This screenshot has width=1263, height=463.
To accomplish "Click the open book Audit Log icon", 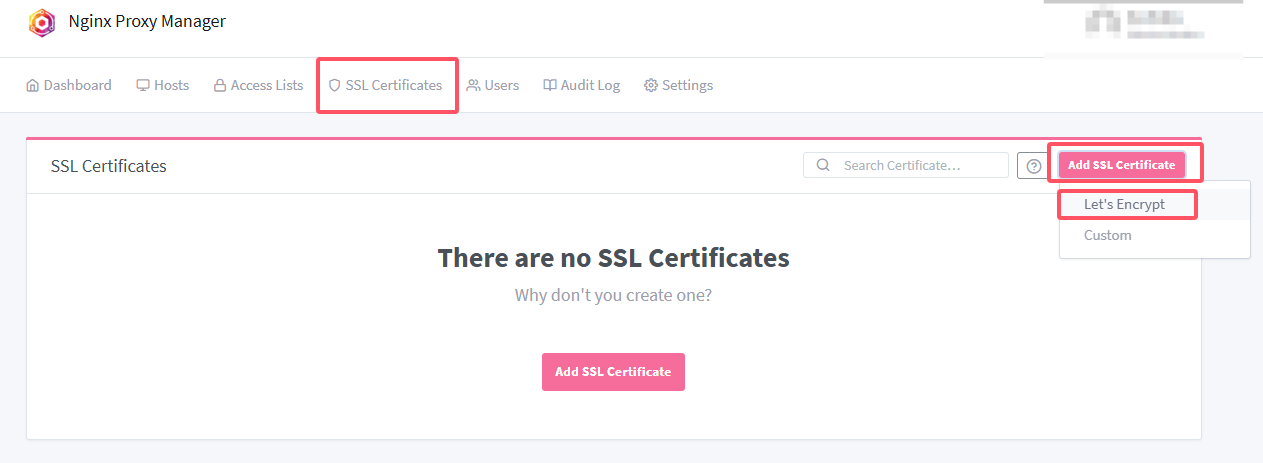I will 550,86.
